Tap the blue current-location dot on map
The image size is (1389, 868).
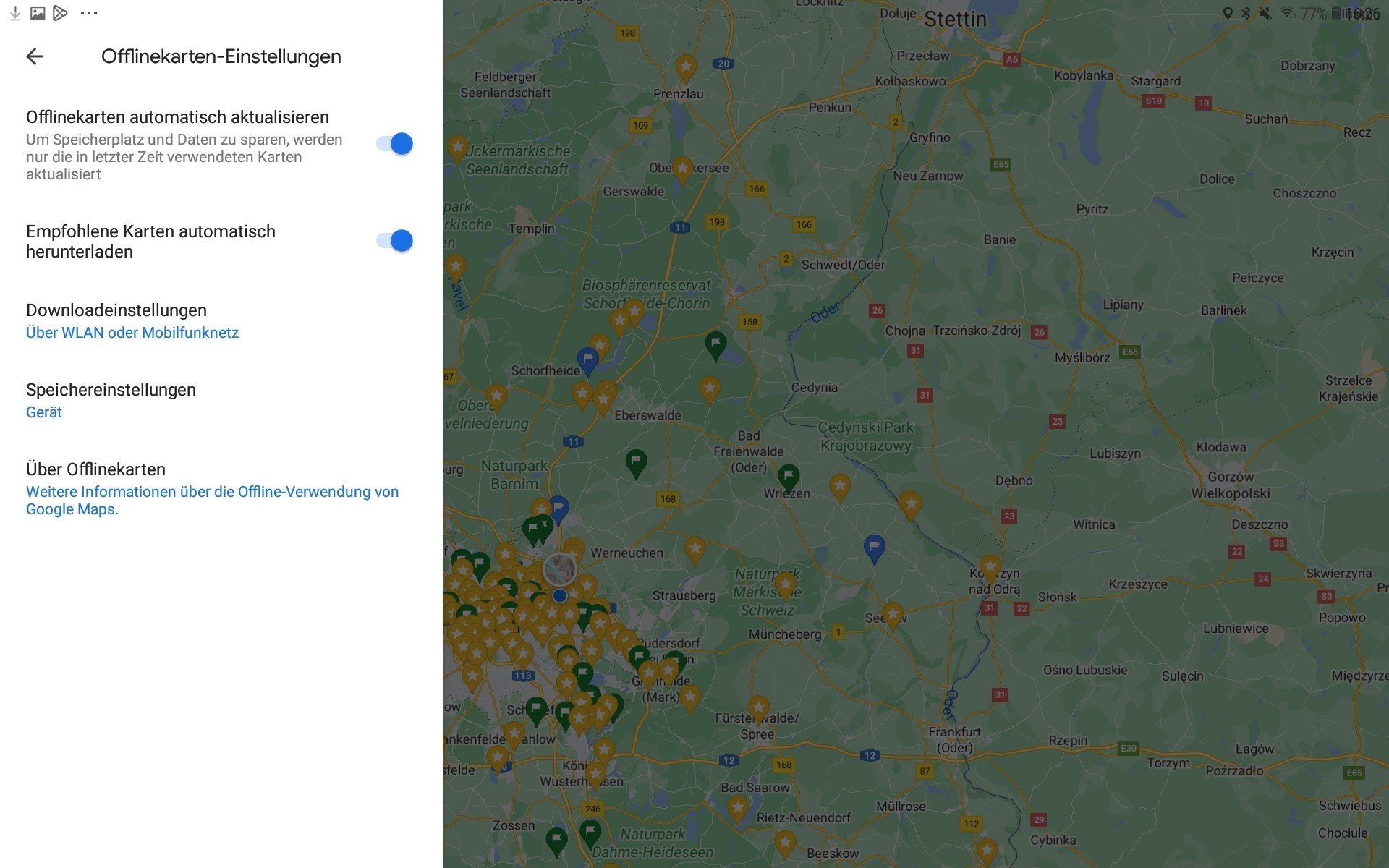tap(559, 596)
